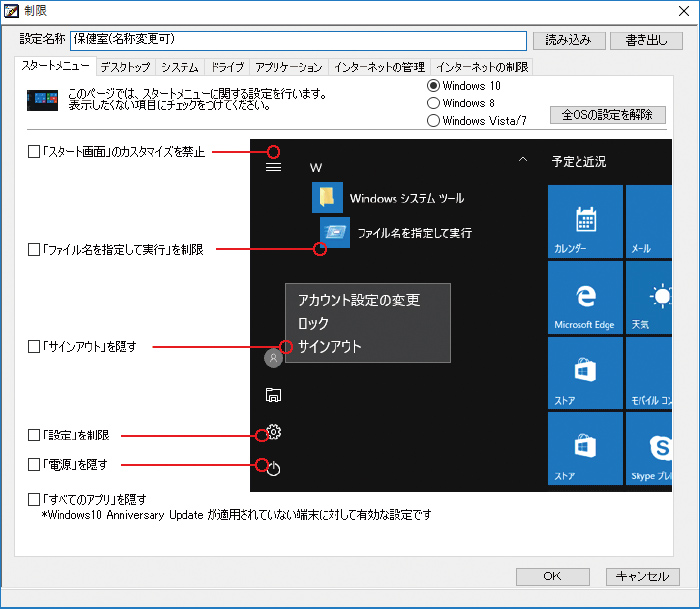The height and width of the screenshot is (609, 700).
Task: Click the 制限 window title icon
Action: pos(11,11)
